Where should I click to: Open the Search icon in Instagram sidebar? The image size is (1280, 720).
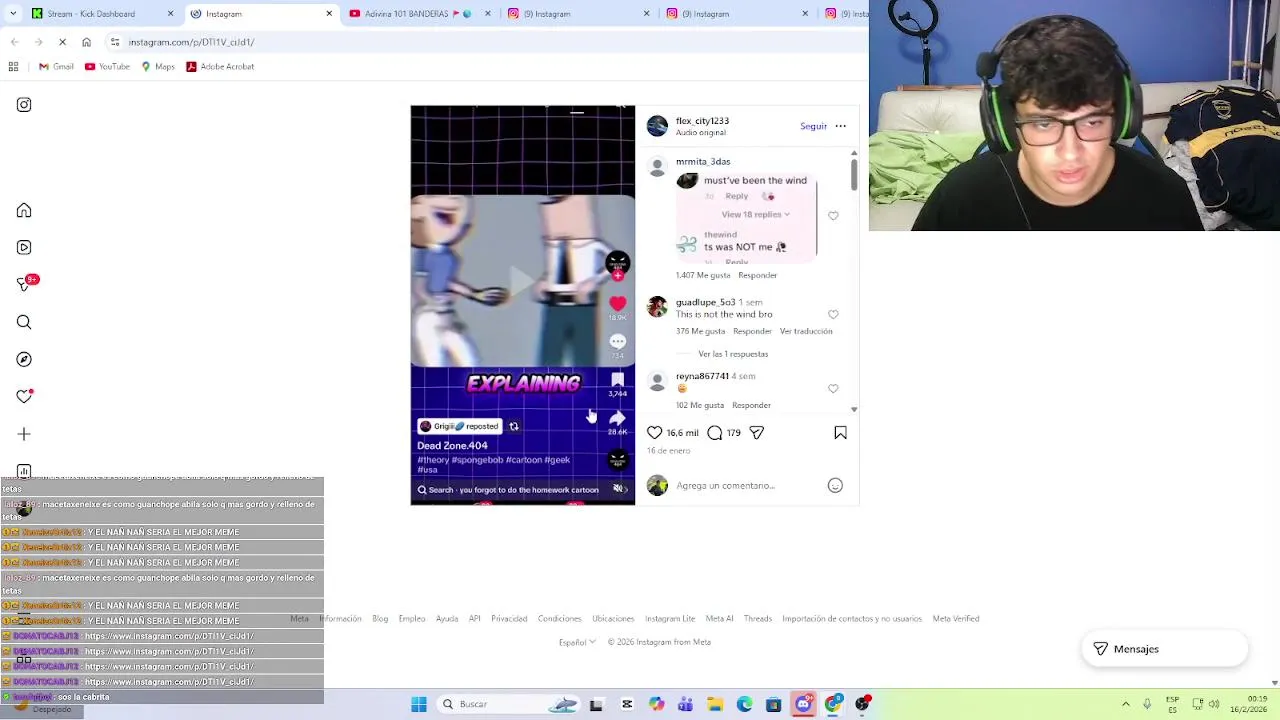(24, 322)
